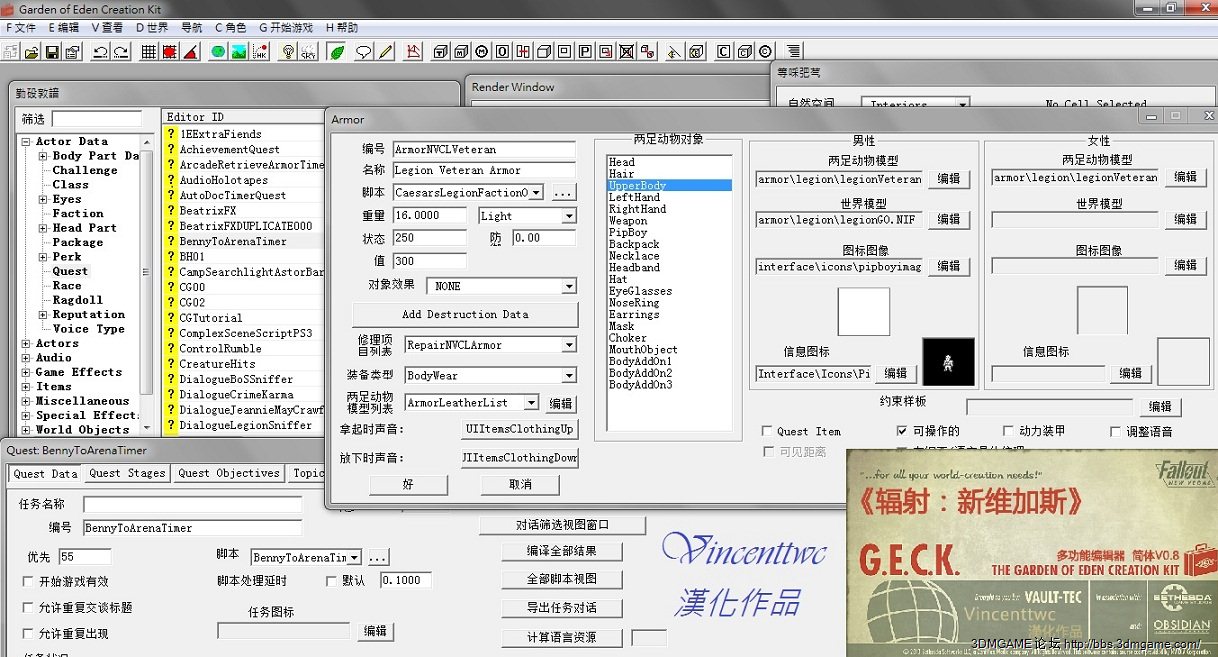1218x657 pixels.
Task: Click the pencil edit toolbar icon
Action: point(386,52)
